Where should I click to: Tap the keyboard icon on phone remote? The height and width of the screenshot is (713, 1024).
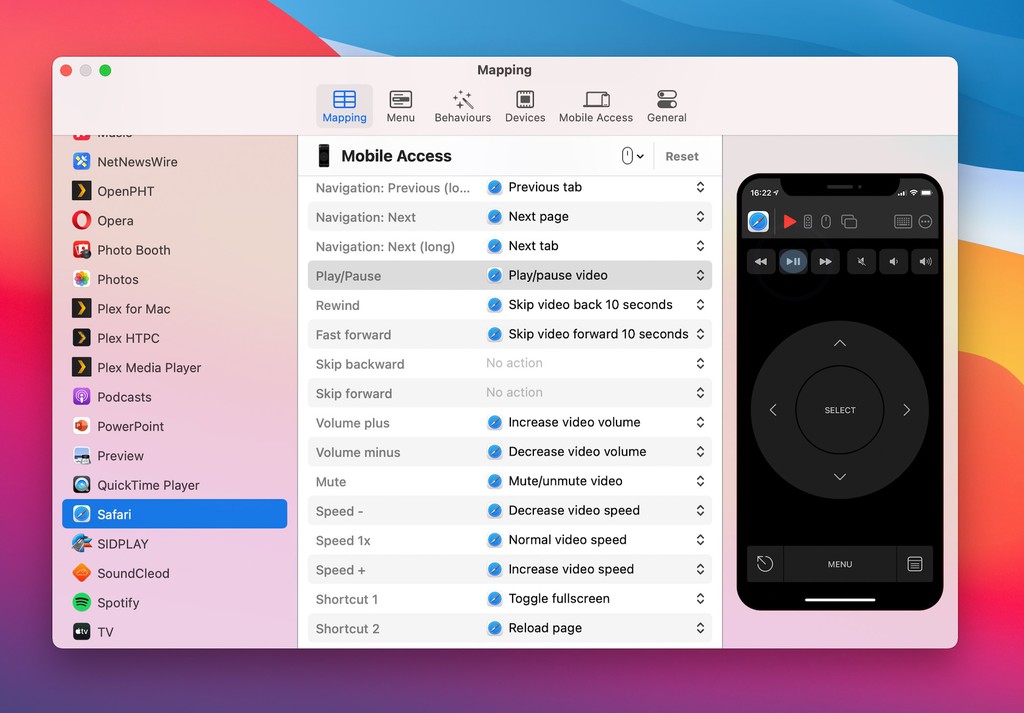pos(903,222)
